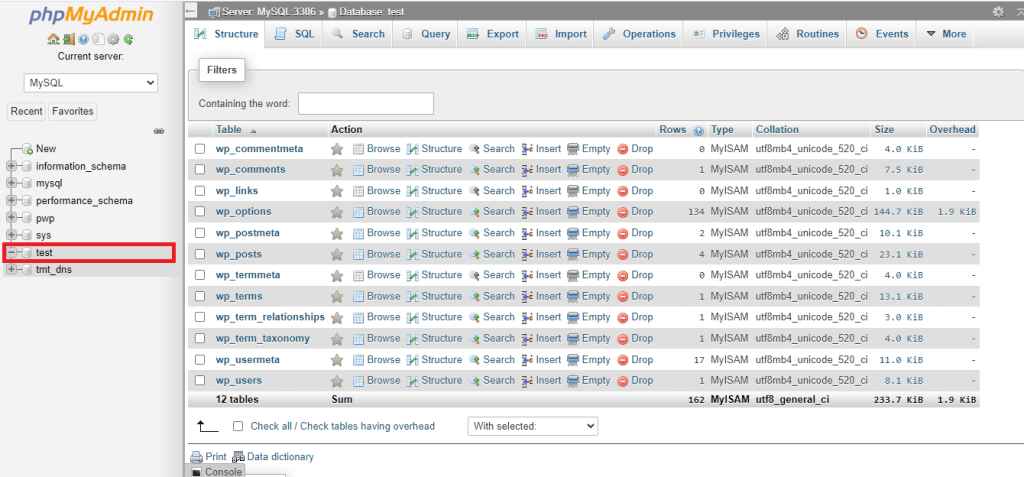1024x477 pixels.
Task: Open page settings gear at top right
Action: [x=998, y=12]
